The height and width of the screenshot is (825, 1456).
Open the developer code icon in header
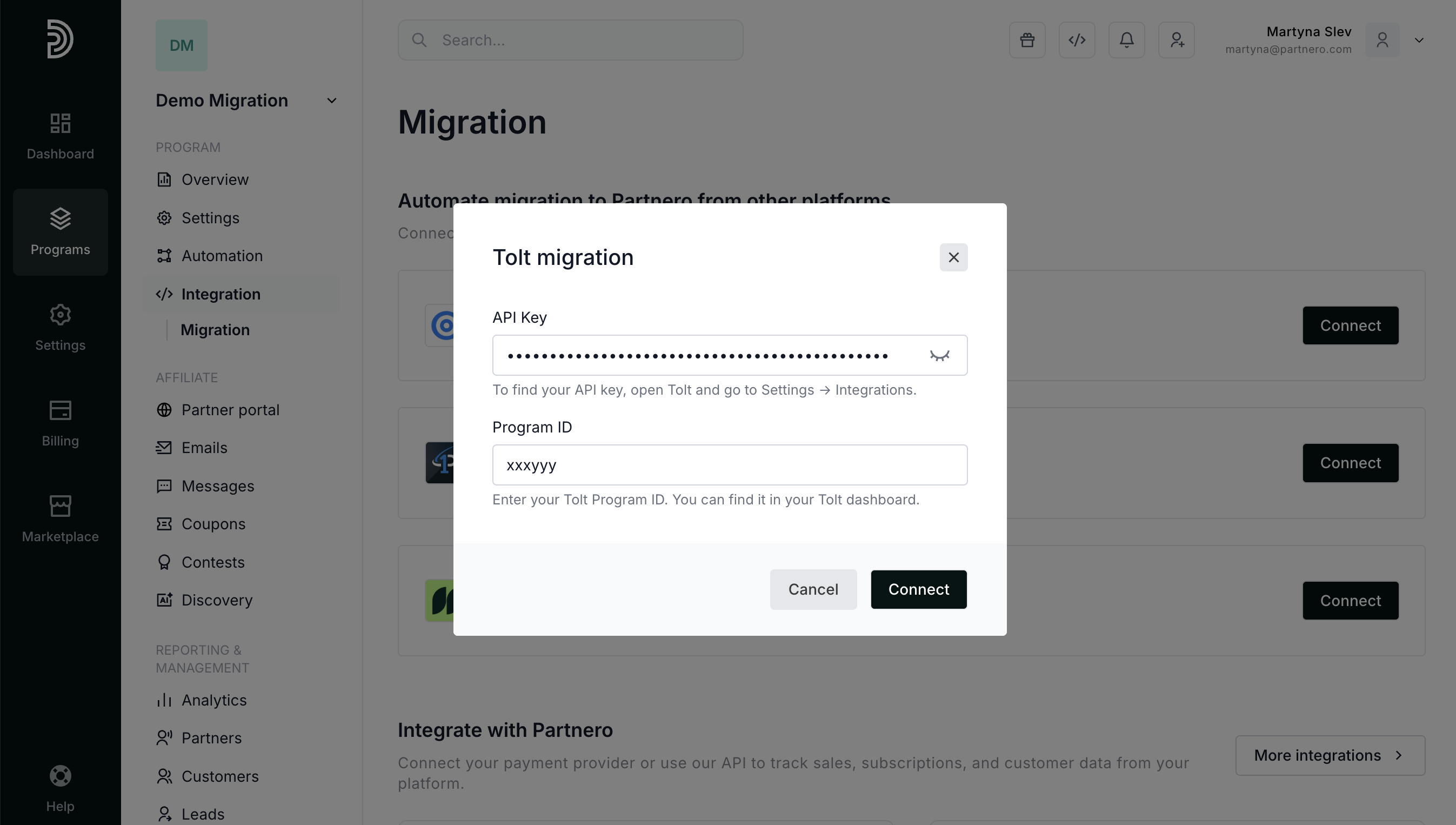pyautogui.click(x=1077, y=40)
